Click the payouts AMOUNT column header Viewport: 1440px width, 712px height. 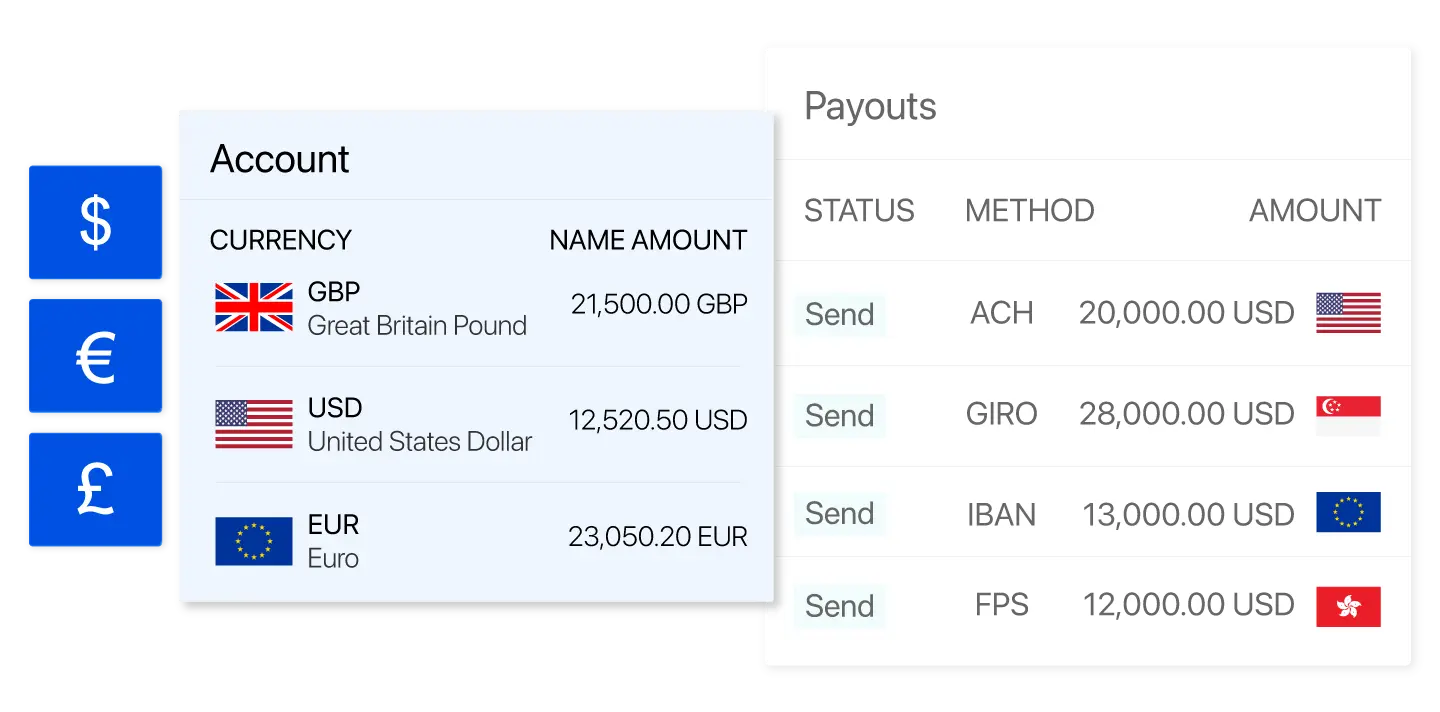click(1315, 211)
